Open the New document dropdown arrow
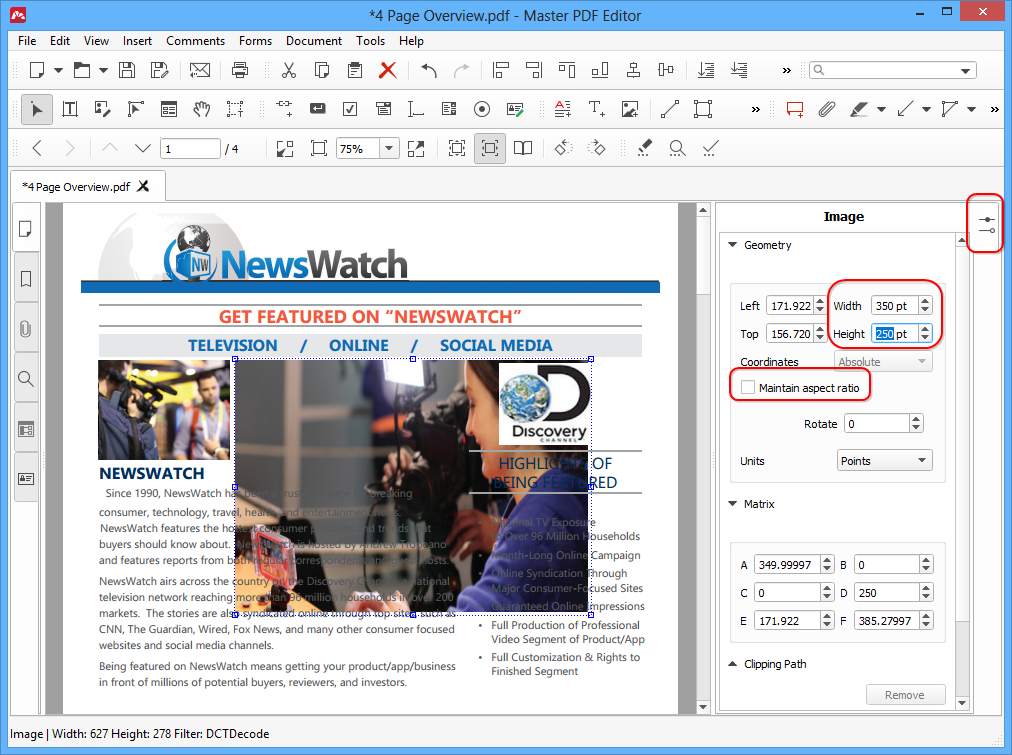The height and width of the screenshot is (755, 1012). 58,70
